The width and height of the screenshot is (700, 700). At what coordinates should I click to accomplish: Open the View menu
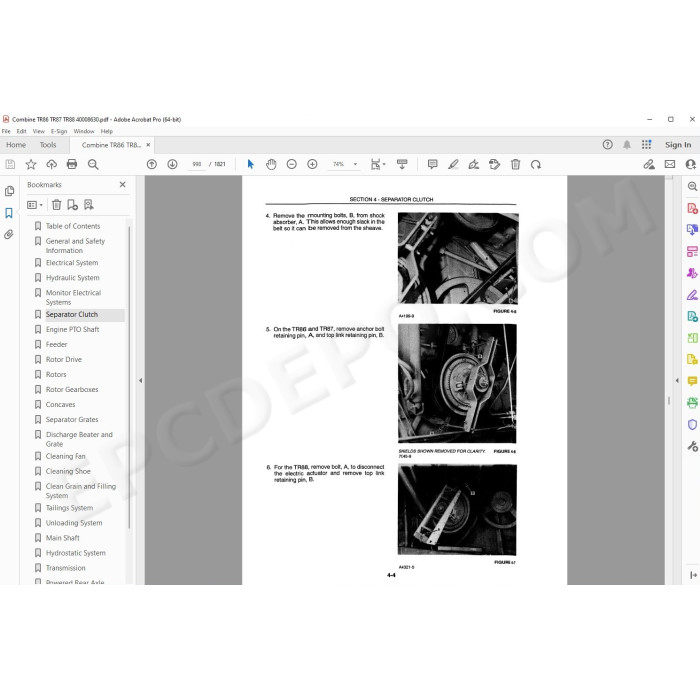coord(38,131)
